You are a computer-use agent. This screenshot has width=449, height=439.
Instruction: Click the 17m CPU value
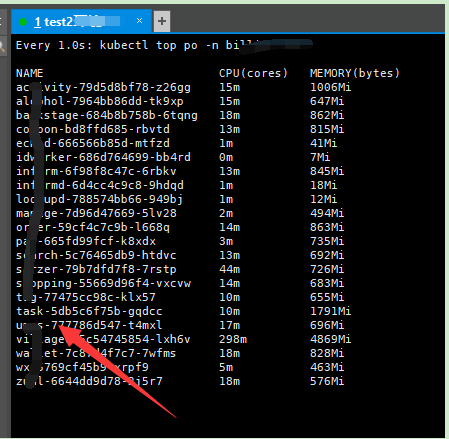click(229, 325)
